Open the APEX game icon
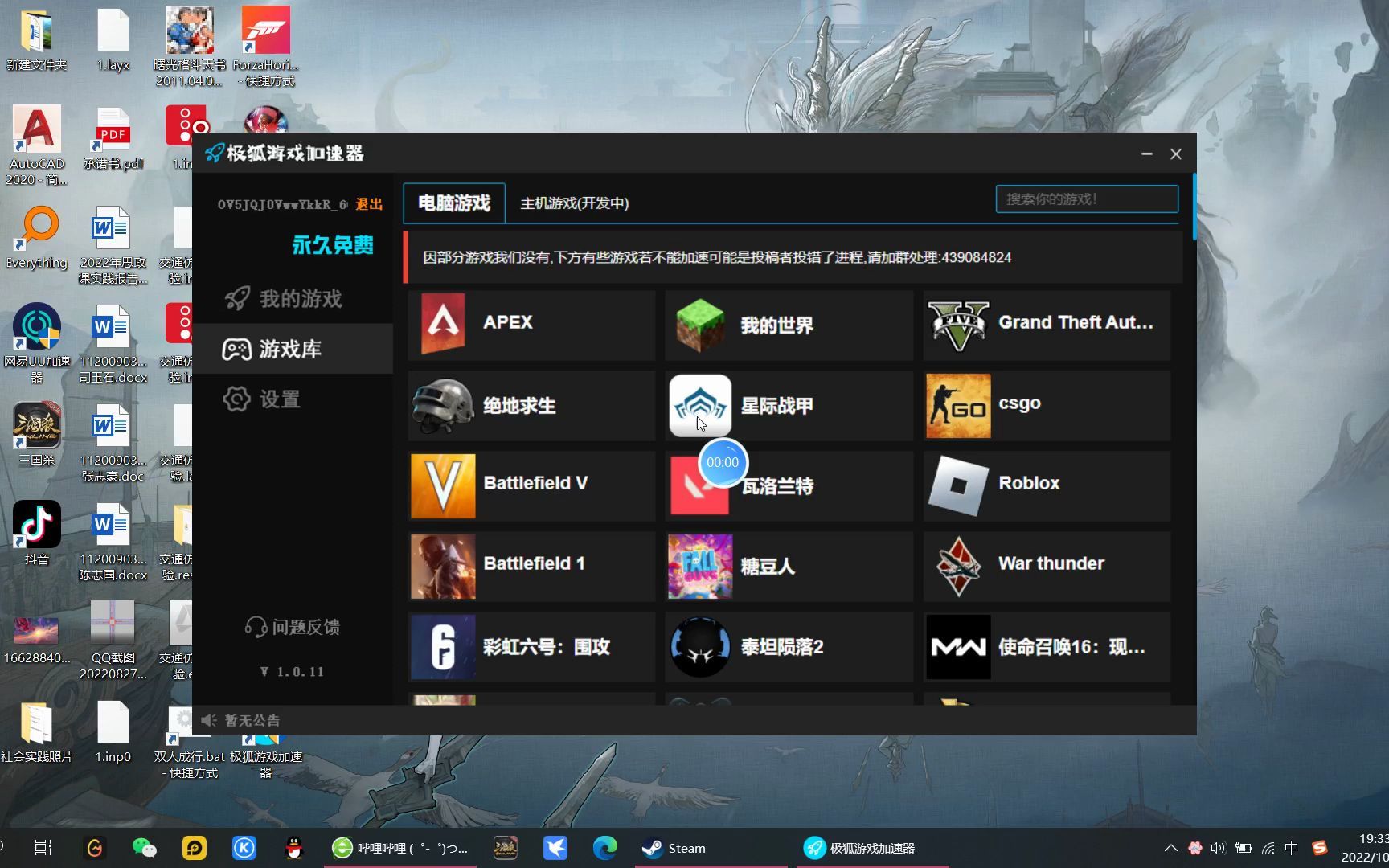The height and width of the screenshot is (868, 1389). (443, 325)
